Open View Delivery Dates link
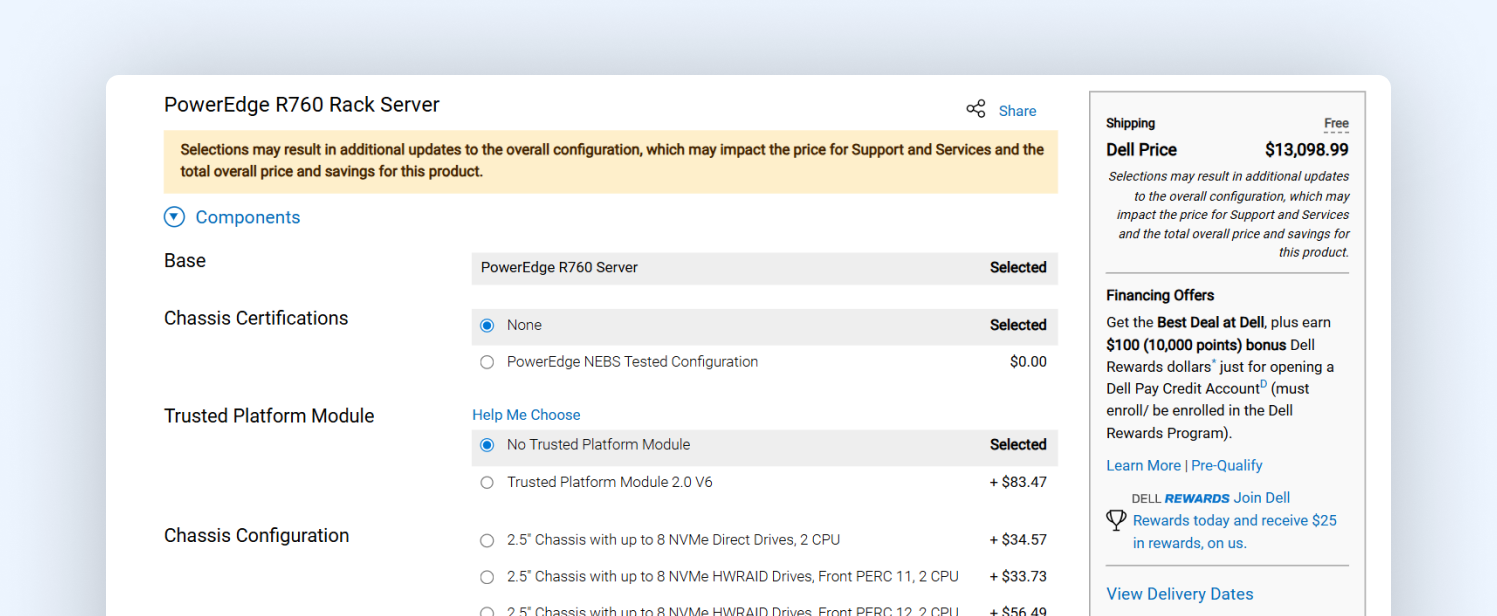Image resolution: width=1497 pixels, height=616 pixels. click(x=1179, y=594)
